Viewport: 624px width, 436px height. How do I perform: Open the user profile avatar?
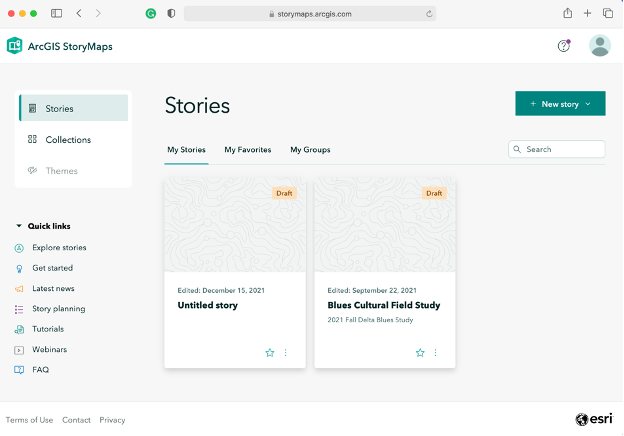pos(599,46)
